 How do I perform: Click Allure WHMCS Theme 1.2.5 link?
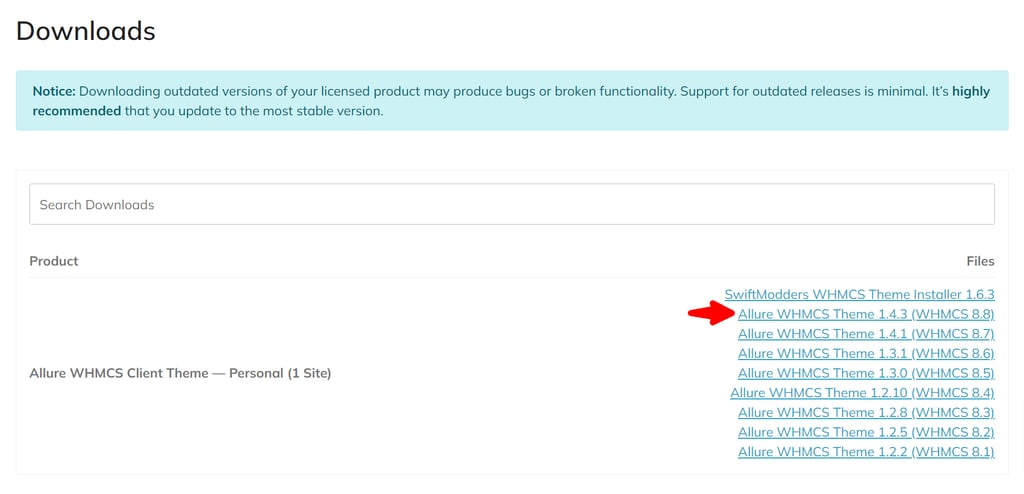[866, 432]
